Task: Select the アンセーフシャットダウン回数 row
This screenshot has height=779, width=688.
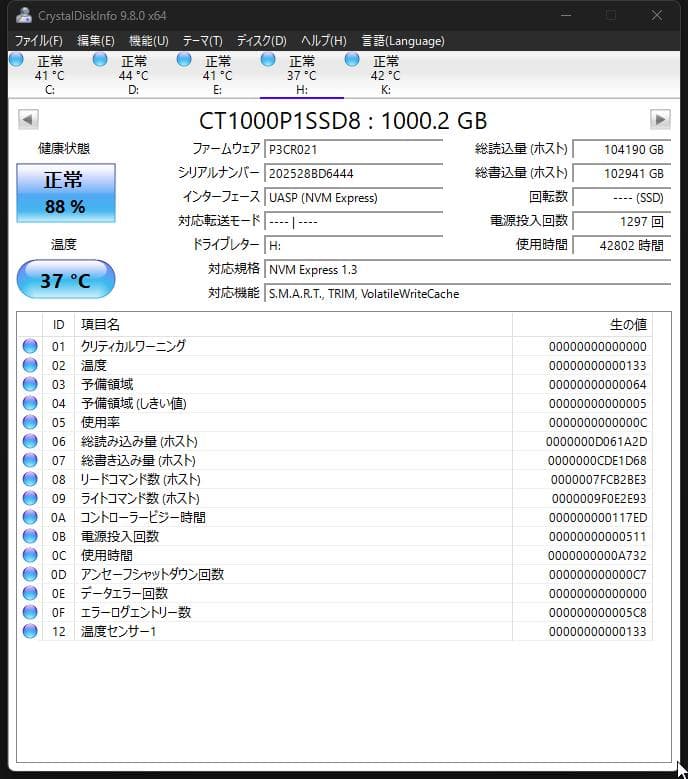Action: (335, 574)
